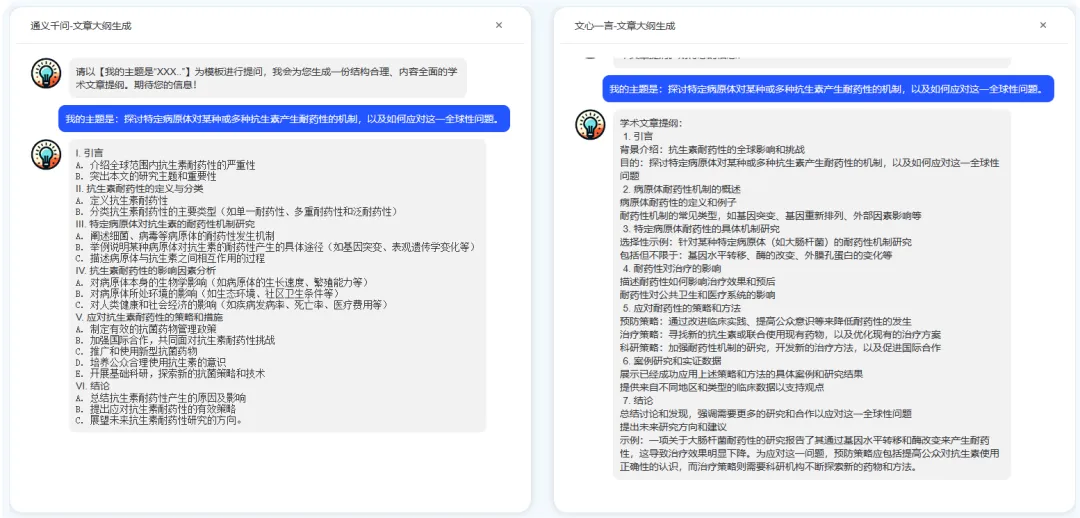Click line 推广和使用新型抗菌药物
The height and width of the screenshot is (518, 1080).
[136, 353]
